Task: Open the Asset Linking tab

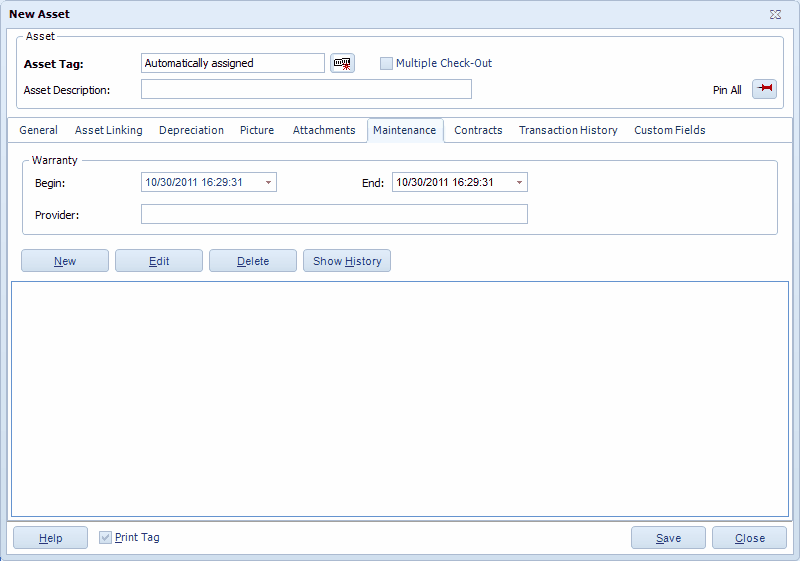Action: [109, 130]
